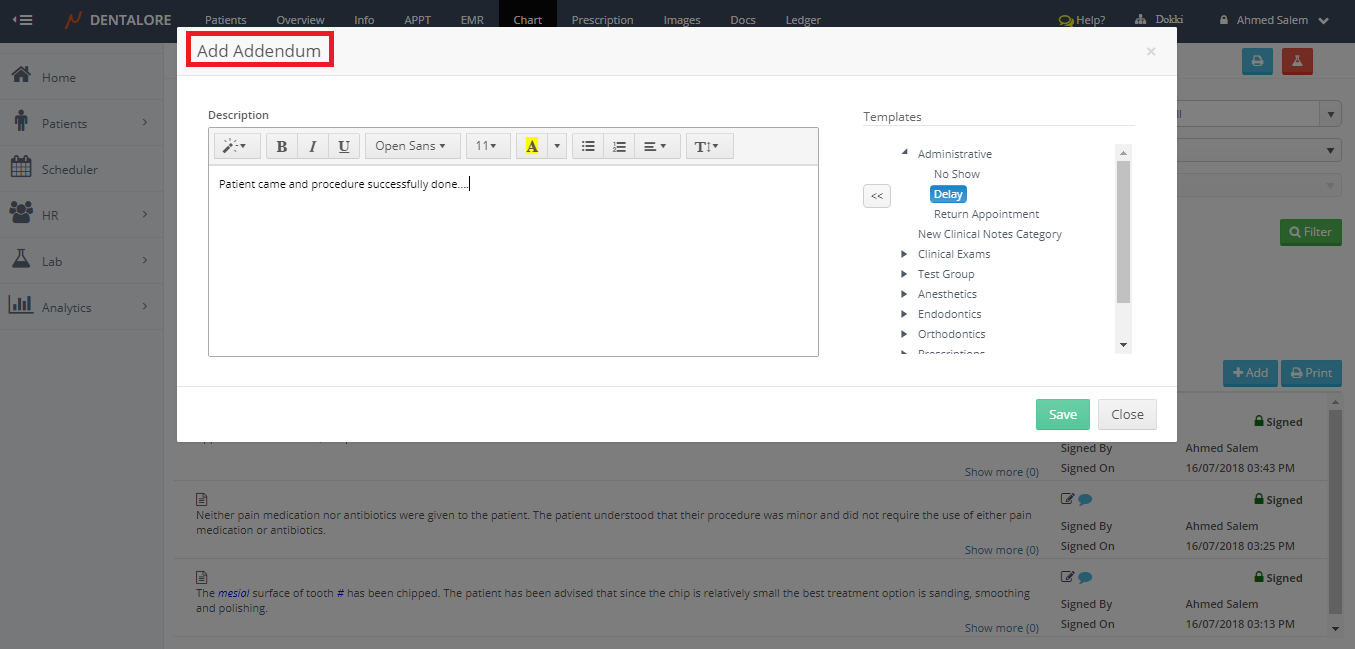Viewport: 1355px width, 649px height.
Task: Click the insert template arrows button
Action: pyautogui.click(x=876, y=196)
